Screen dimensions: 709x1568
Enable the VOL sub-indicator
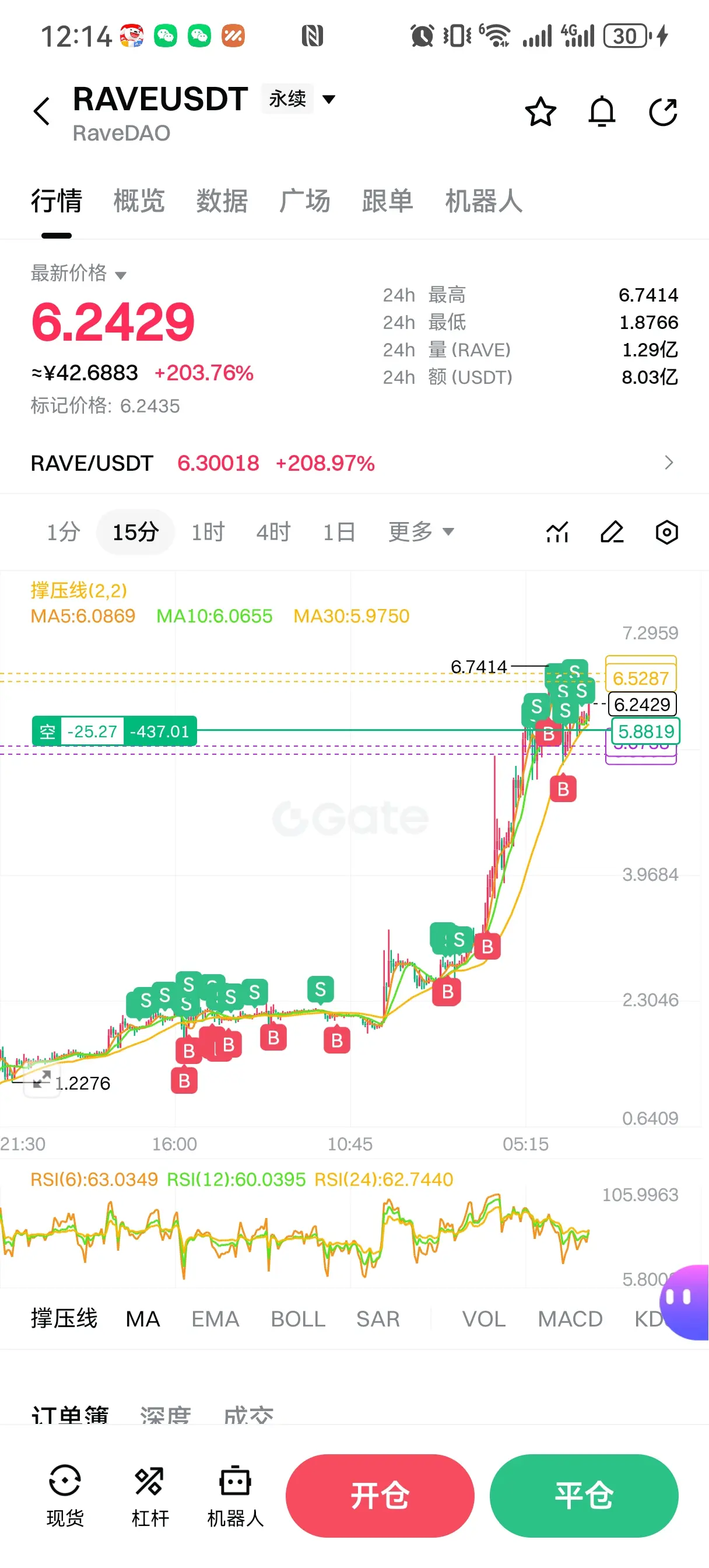click(484, 1318)
